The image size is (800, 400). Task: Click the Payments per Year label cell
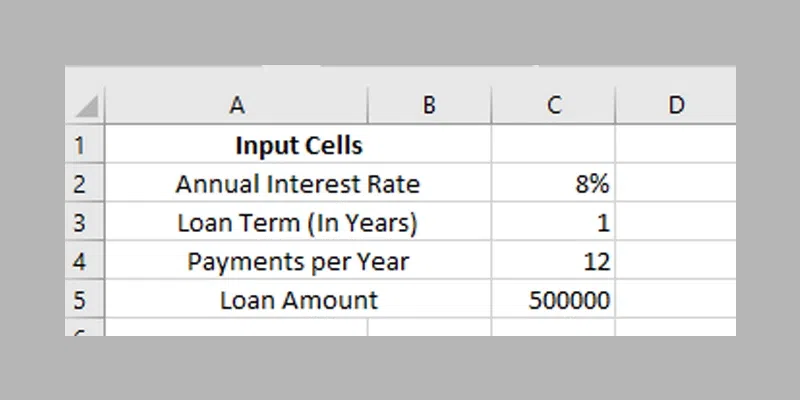tap(298, 262)
